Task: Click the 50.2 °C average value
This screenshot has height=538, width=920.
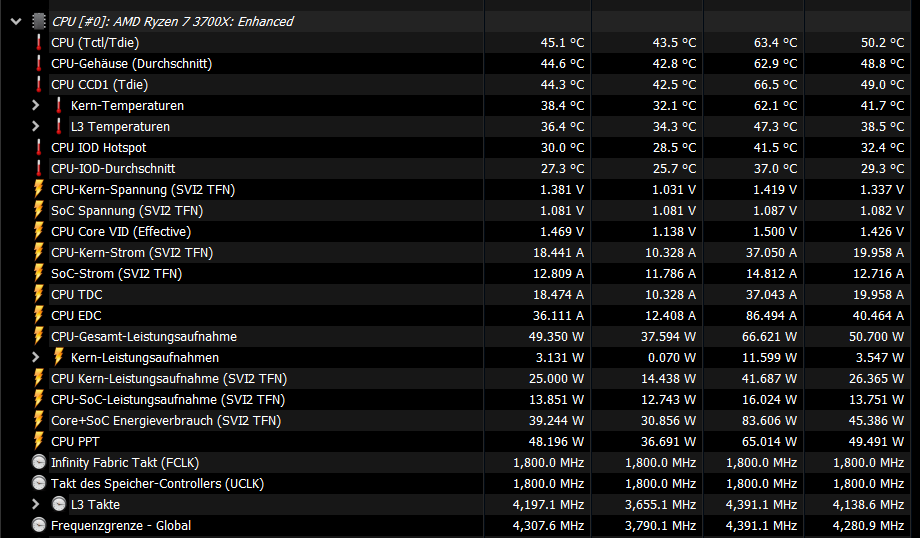Action: pyautogui.click(x=882, y=43)
